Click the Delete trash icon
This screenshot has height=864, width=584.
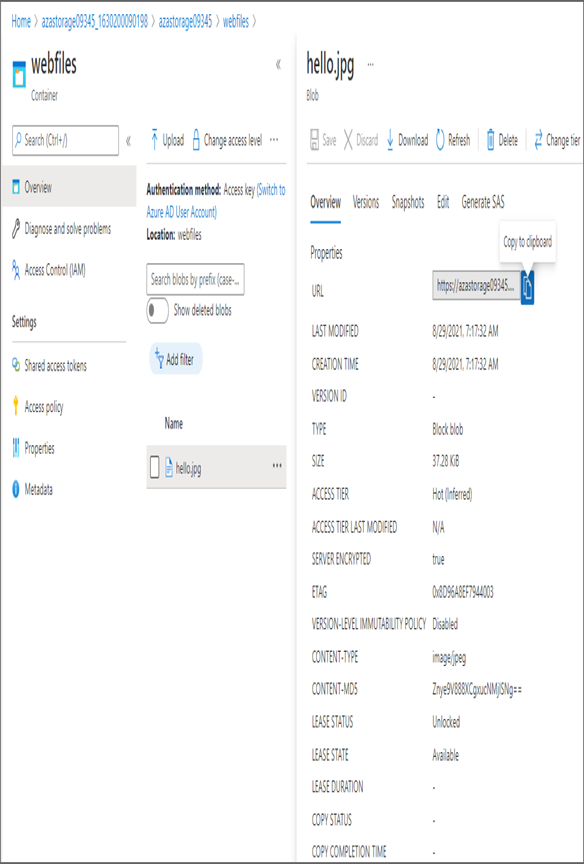[x=491, y=141]
